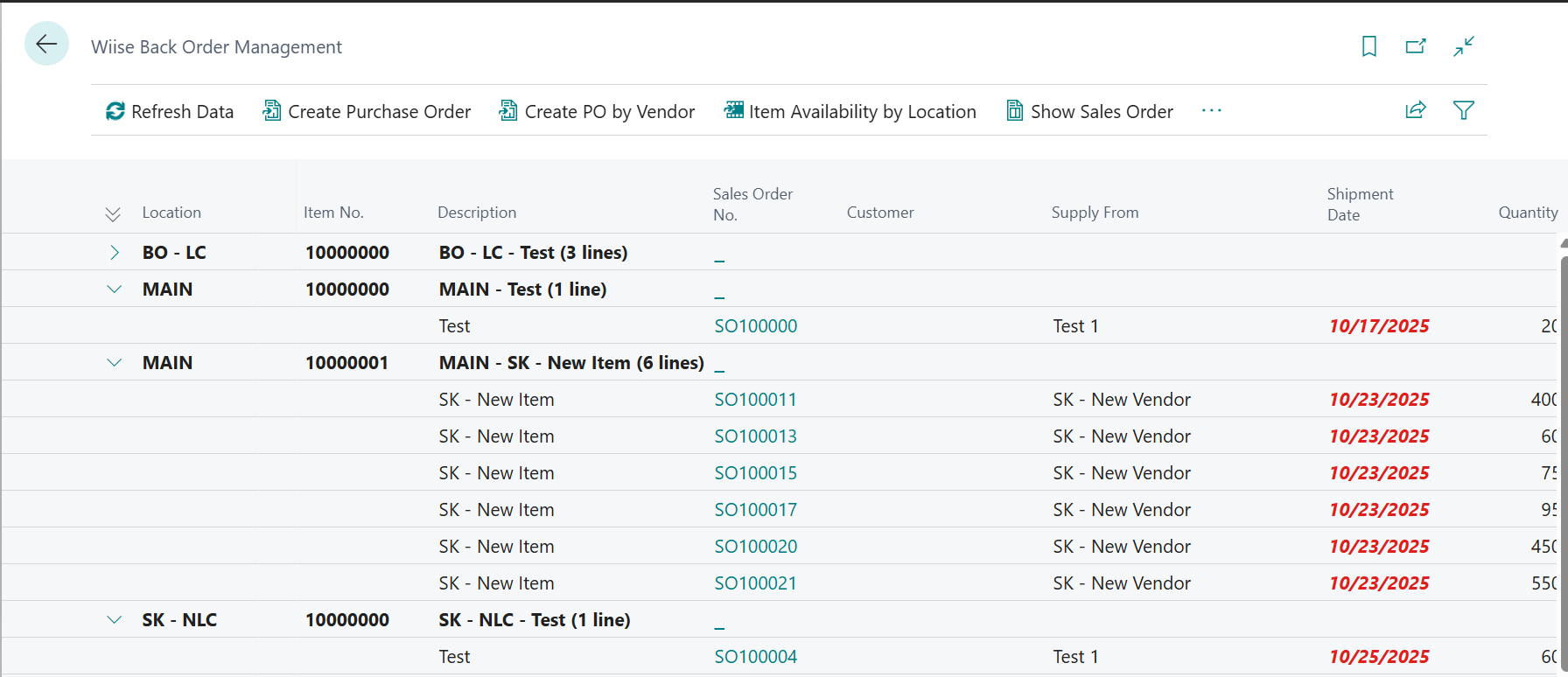Collapse the MAIN 10000001 group
The width and height of the screenshot is (1568, 677).
pos(114,363)
